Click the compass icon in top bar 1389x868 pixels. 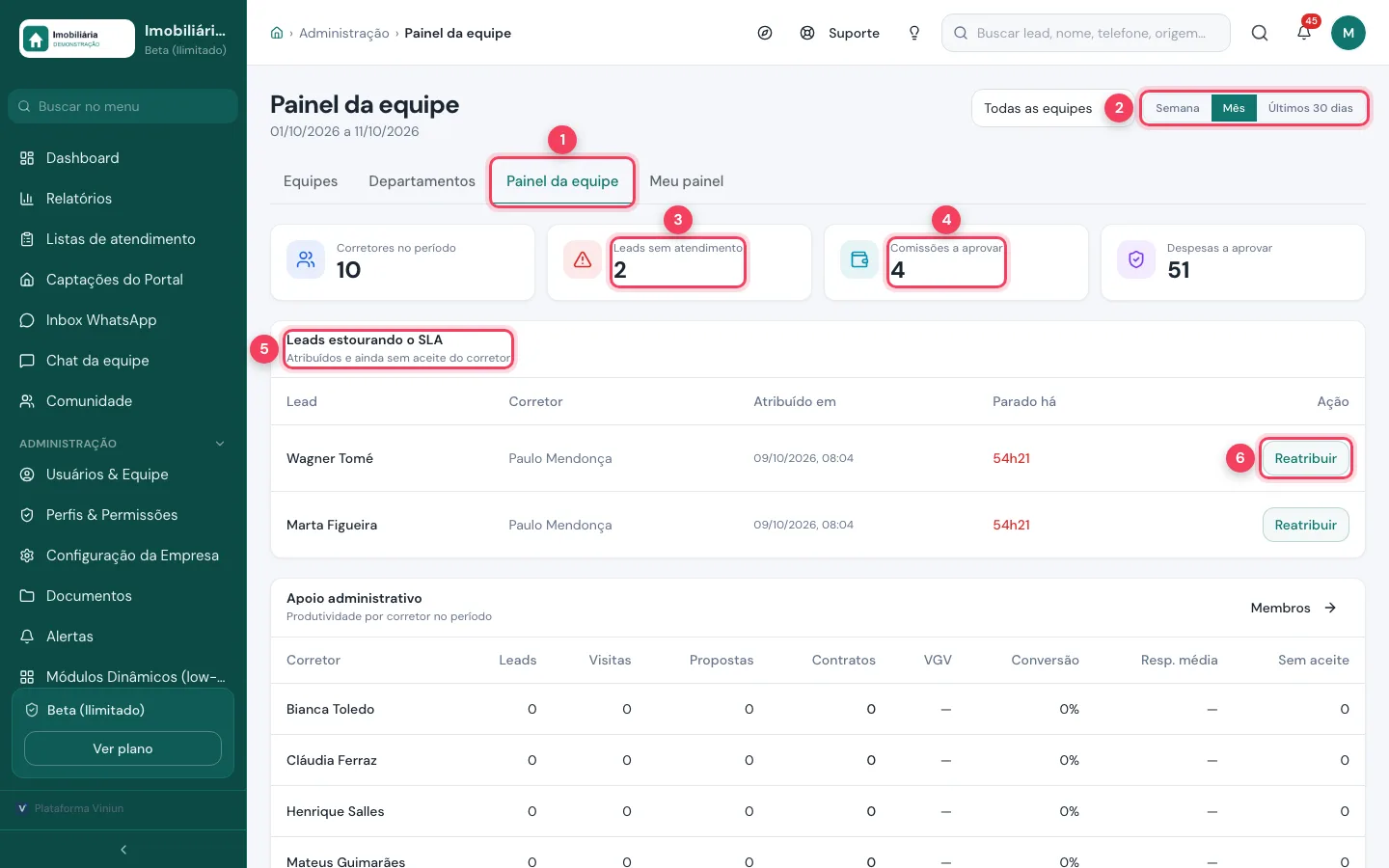tap(765, 33)
